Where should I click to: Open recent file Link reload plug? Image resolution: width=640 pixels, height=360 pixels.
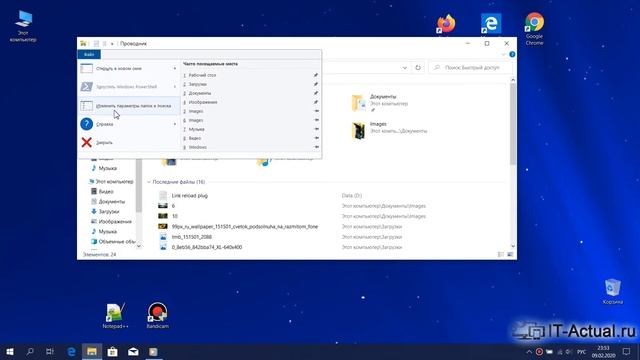click(x=190, y=196)
